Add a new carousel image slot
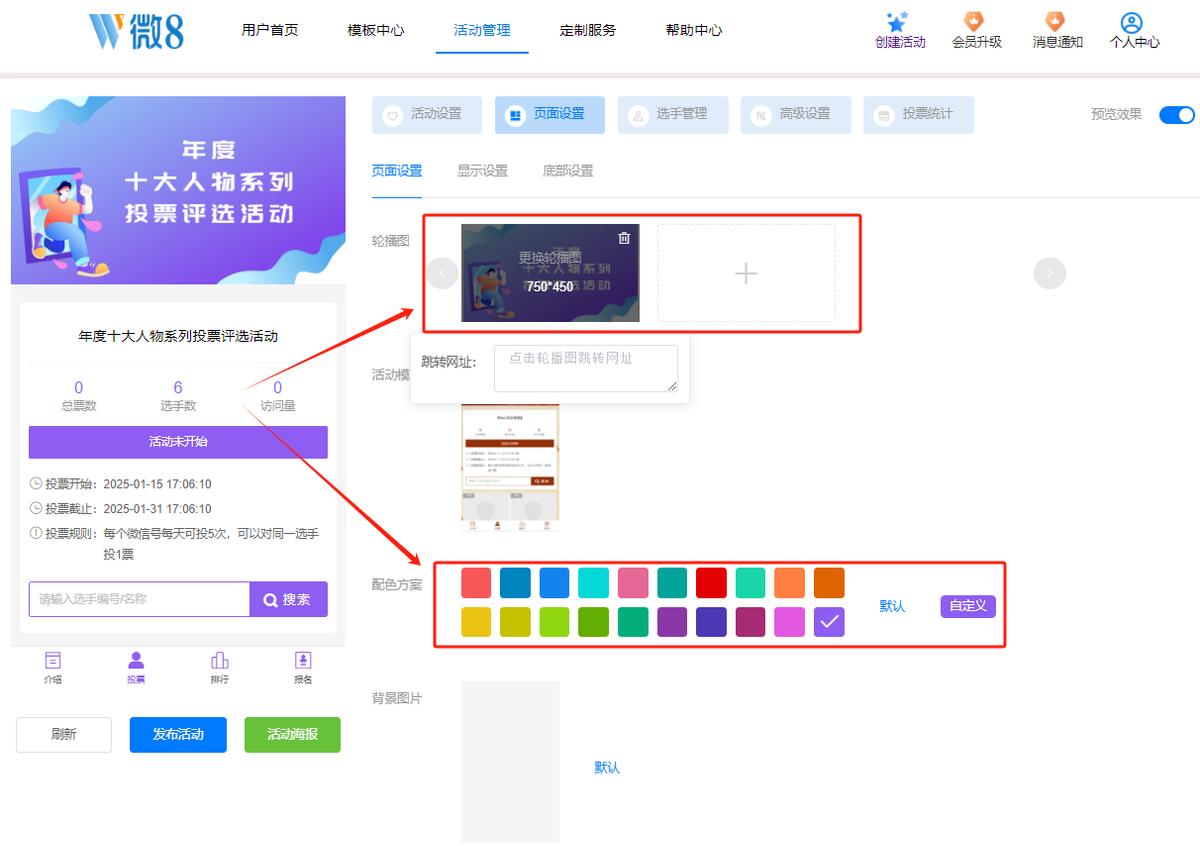Viewport: 1200px width, 846px height. coord(746,273)
